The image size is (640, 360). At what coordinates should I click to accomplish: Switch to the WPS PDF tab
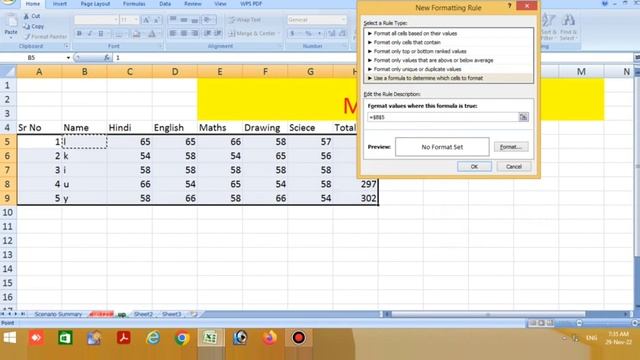tap(251, 4)
